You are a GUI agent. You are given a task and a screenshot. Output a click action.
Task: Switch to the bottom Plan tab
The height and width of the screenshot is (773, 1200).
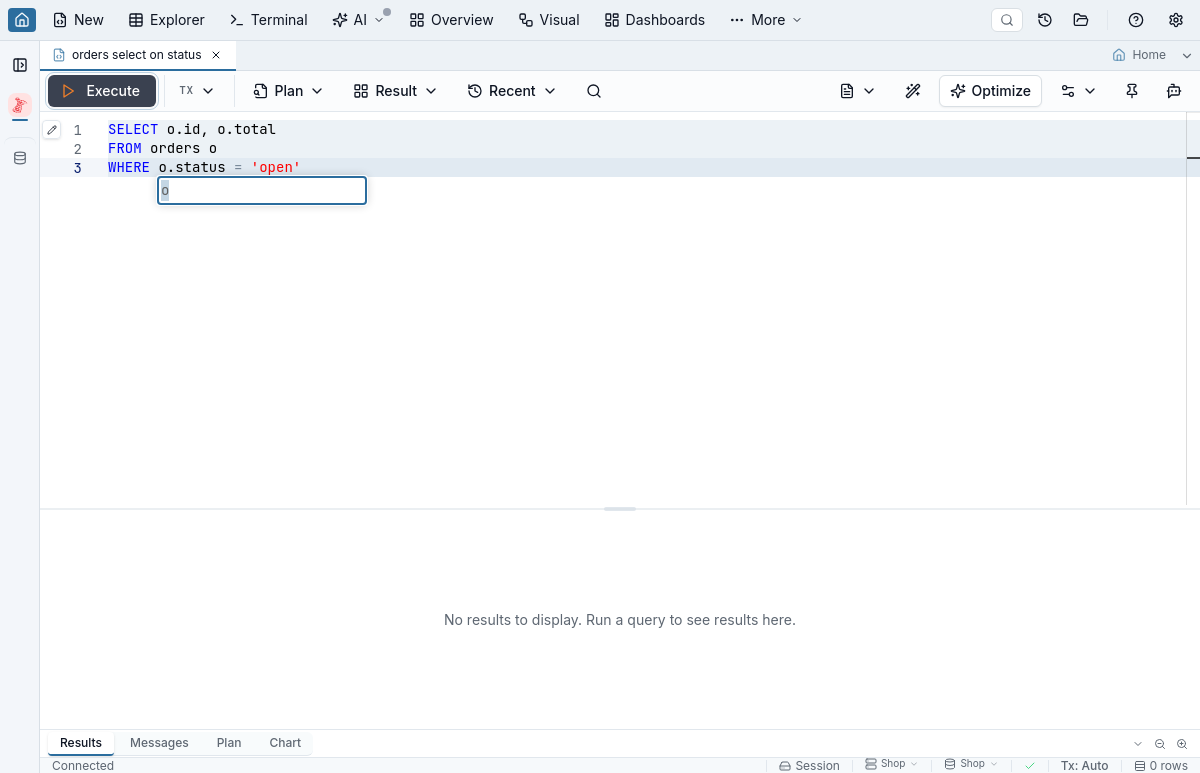coord(229,743)
